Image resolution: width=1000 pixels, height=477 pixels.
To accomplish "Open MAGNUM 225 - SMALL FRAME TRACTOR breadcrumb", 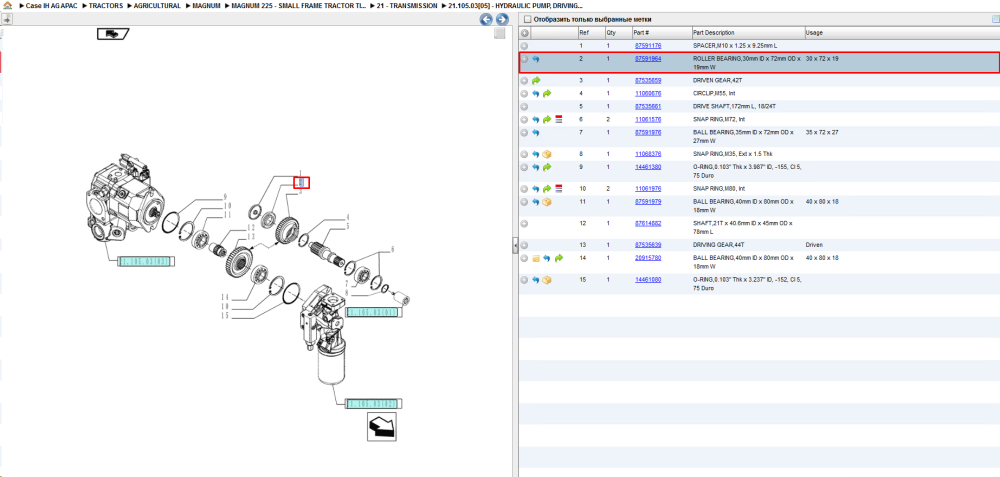I will [x=299, y=5].
